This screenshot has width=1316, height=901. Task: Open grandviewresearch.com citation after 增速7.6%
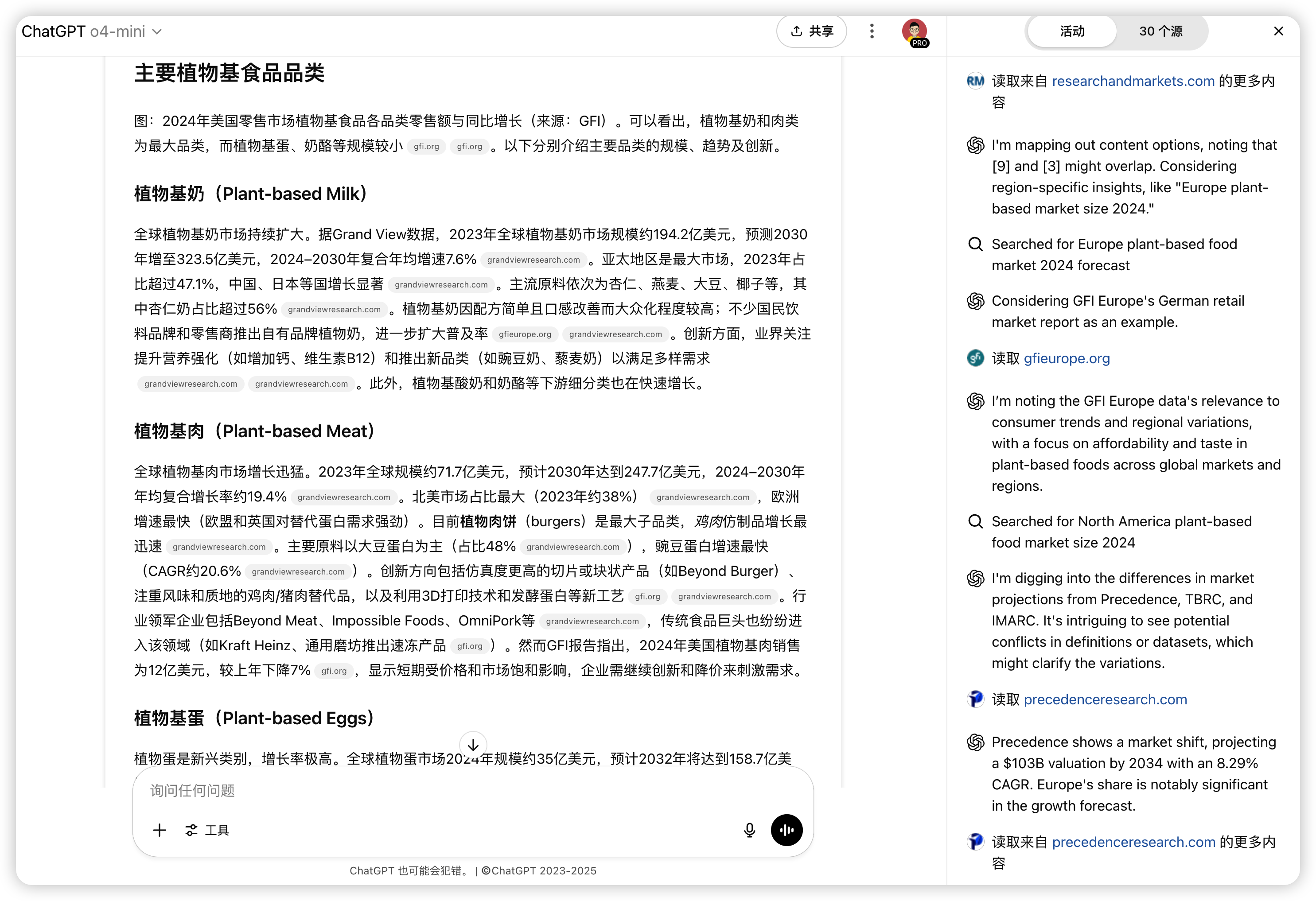[x=533, y=260]
